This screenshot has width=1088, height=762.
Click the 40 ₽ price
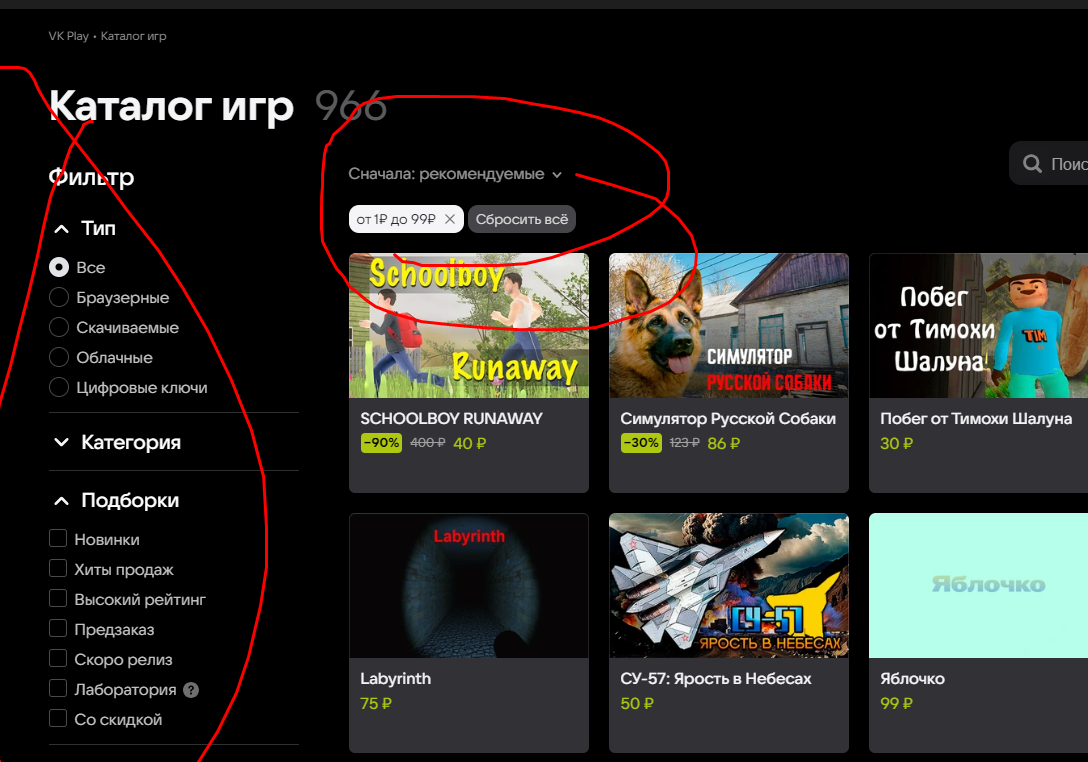click(x=470, y=443)
